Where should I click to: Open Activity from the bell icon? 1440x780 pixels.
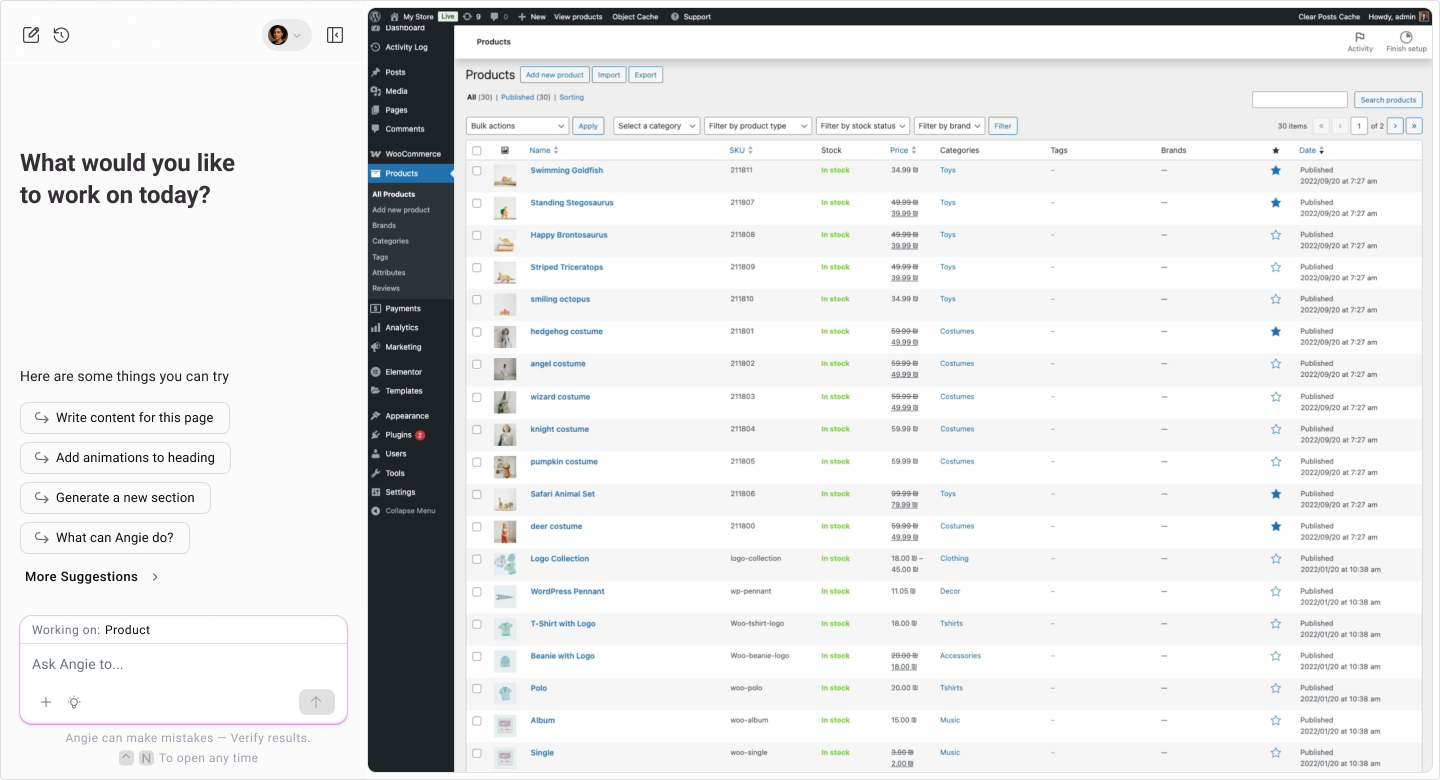(x=1361, y=42)
